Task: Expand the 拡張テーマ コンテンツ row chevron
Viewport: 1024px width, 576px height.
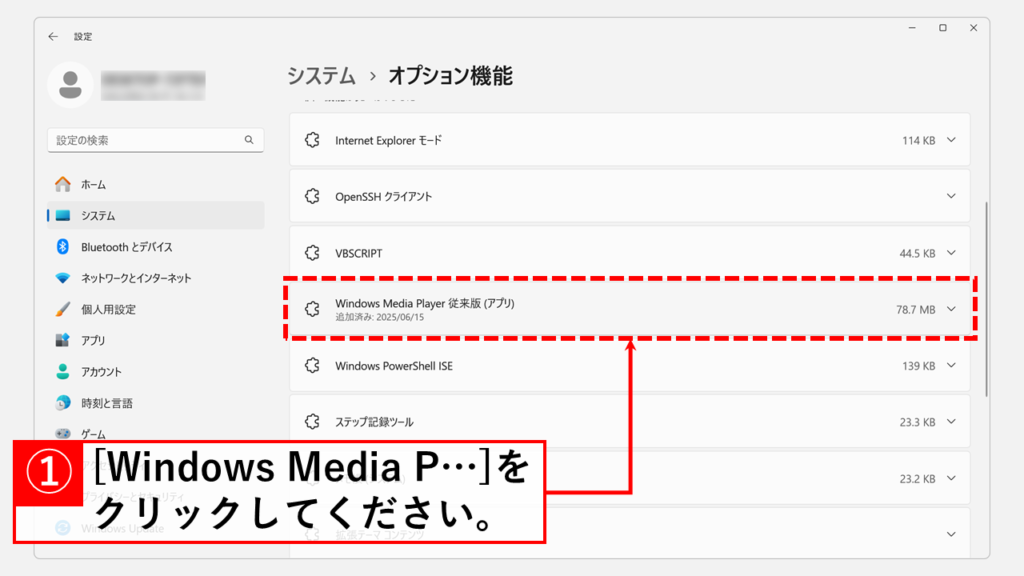Action: pos(952,534)
